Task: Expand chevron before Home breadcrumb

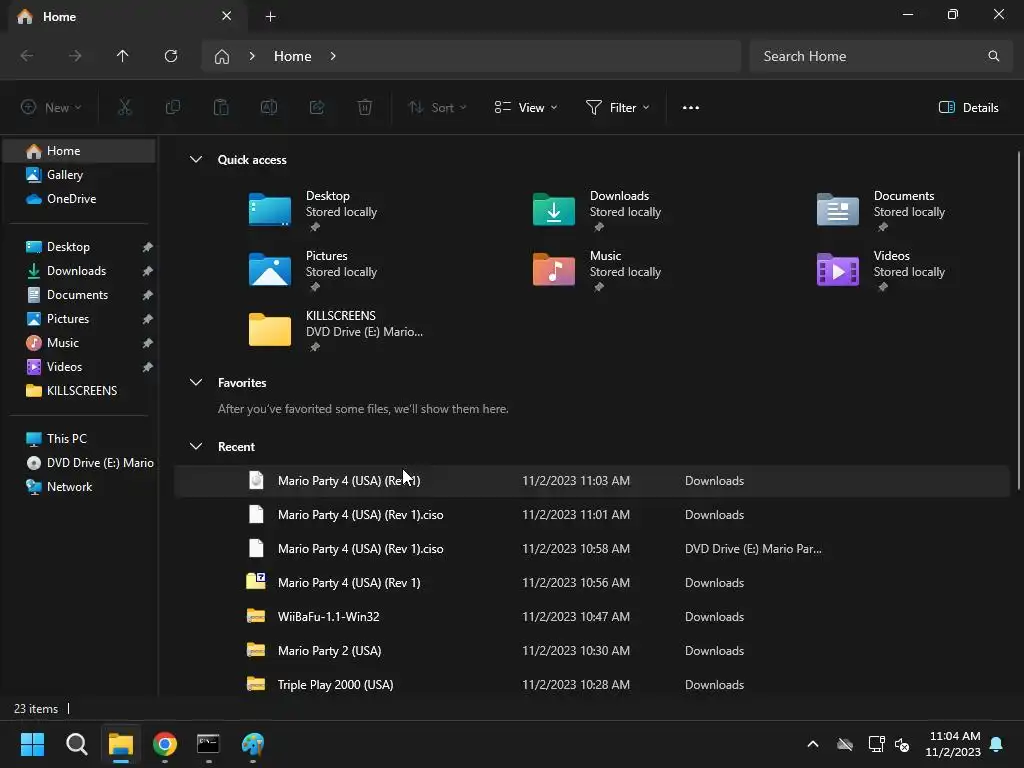Action: tap(252, 56)
